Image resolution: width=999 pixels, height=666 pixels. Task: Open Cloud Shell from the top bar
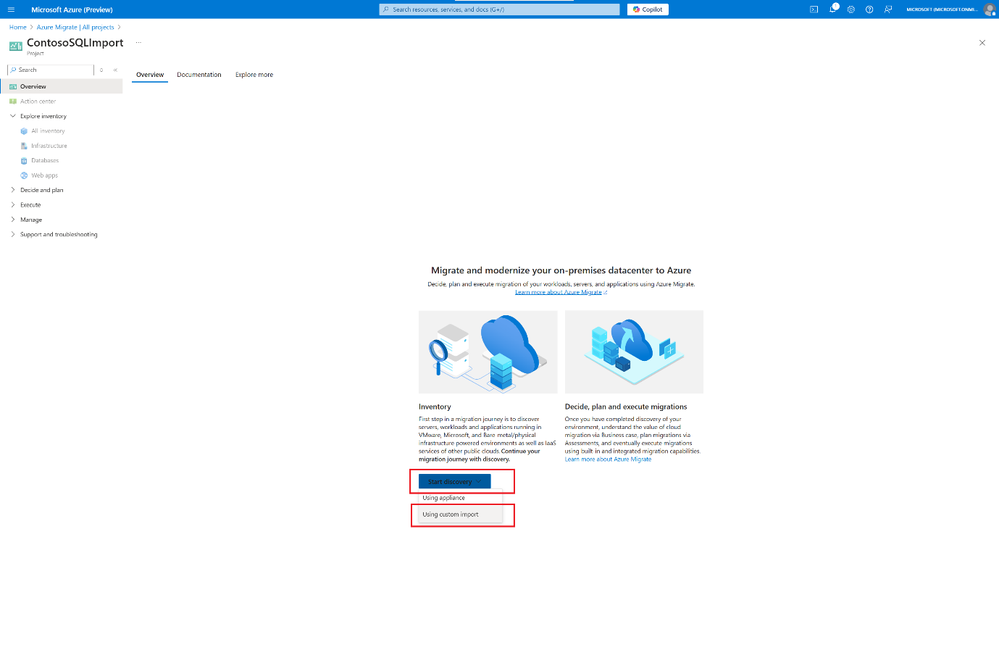(814, 10)
